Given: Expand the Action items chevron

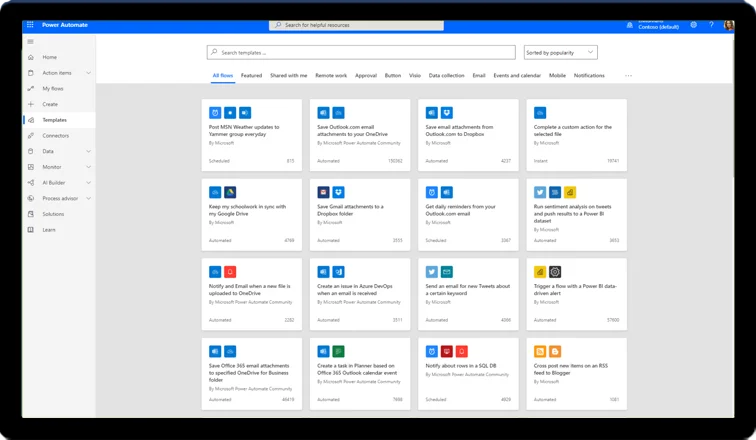Looking at the screenshot, I should point(88,73).
